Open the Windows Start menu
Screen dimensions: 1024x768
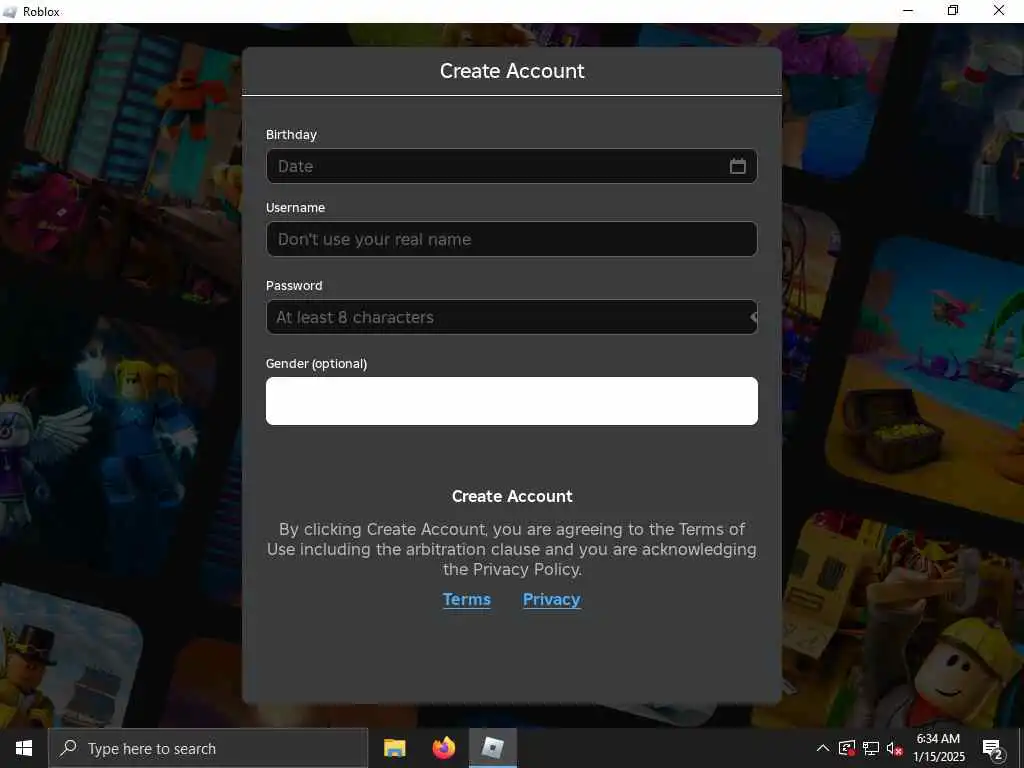24,748
